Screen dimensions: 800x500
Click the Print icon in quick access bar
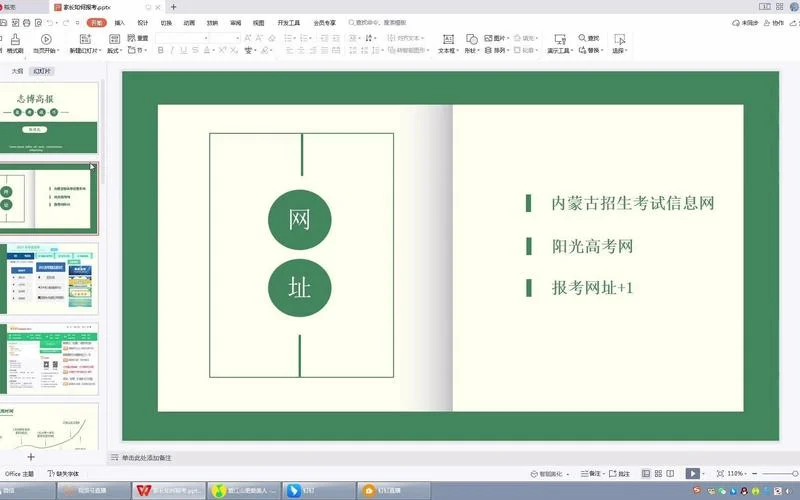tap(27, 23)
